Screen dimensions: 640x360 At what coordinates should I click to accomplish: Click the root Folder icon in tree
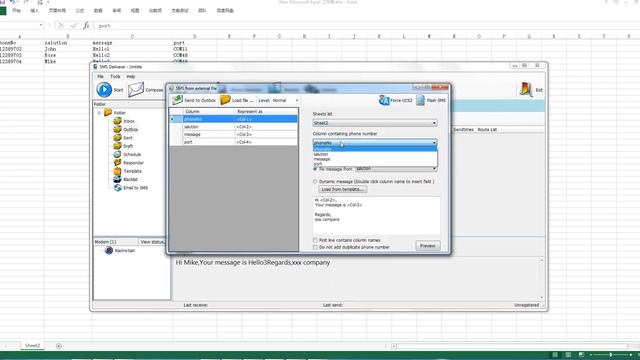108,112
